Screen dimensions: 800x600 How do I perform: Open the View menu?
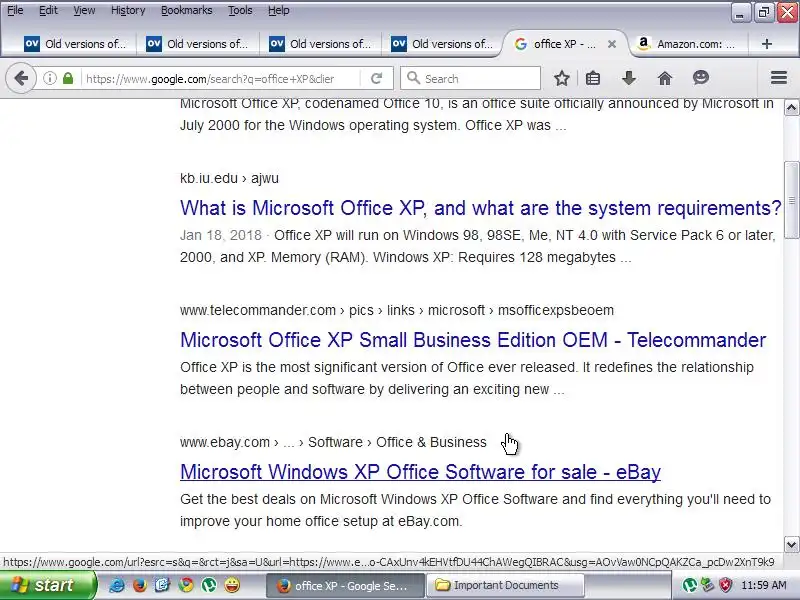(x=84, y=10)
